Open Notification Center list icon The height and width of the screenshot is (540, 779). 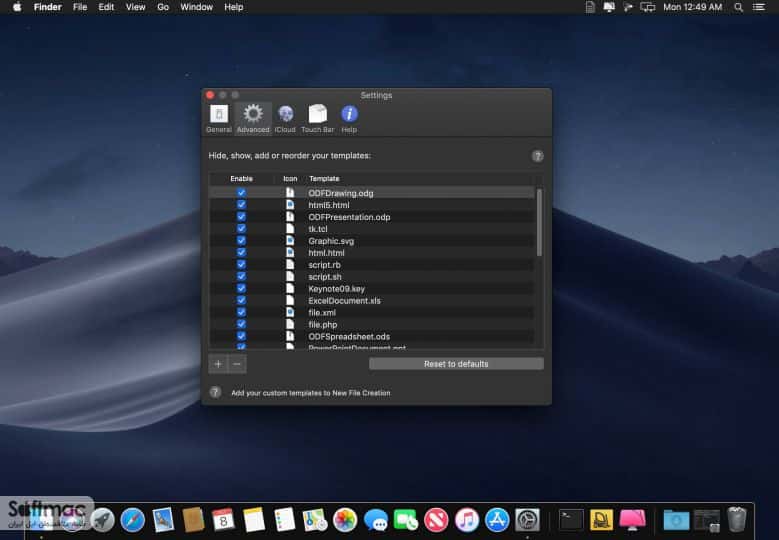[x=758, y=7]
